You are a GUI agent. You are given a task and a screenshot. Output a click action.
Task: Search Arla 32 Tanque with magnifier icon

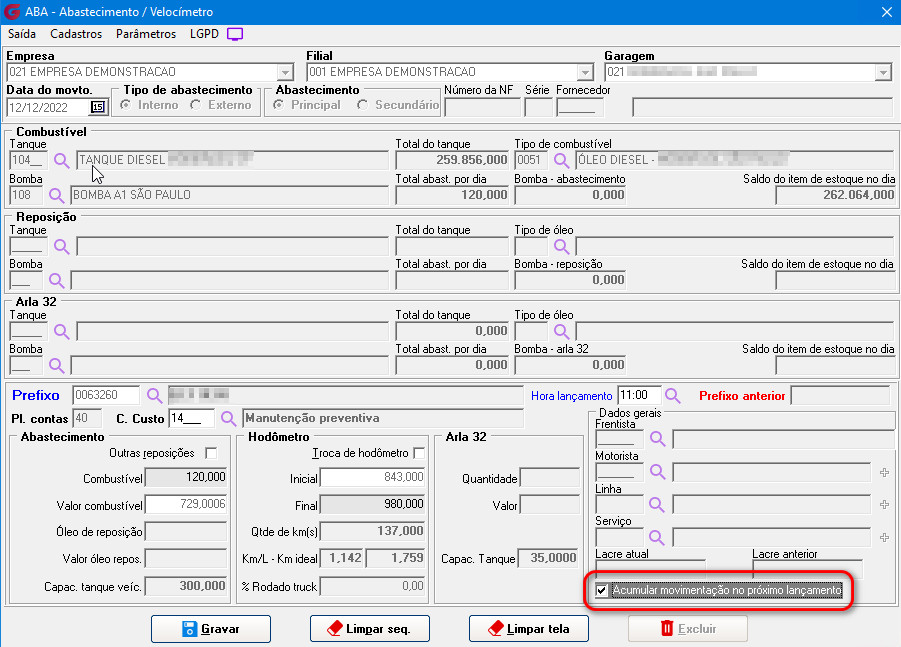coord(61,332)
